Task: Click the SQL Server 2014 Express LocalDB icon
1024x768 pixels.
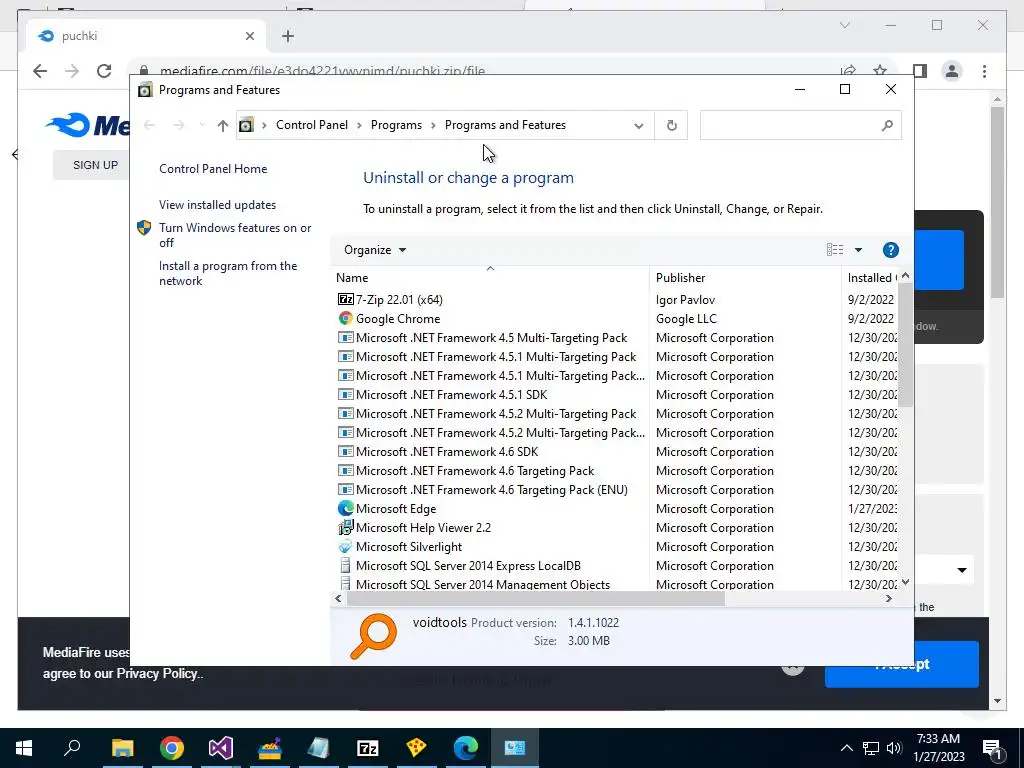Action: pyautogui.click(x=345, y=566)
